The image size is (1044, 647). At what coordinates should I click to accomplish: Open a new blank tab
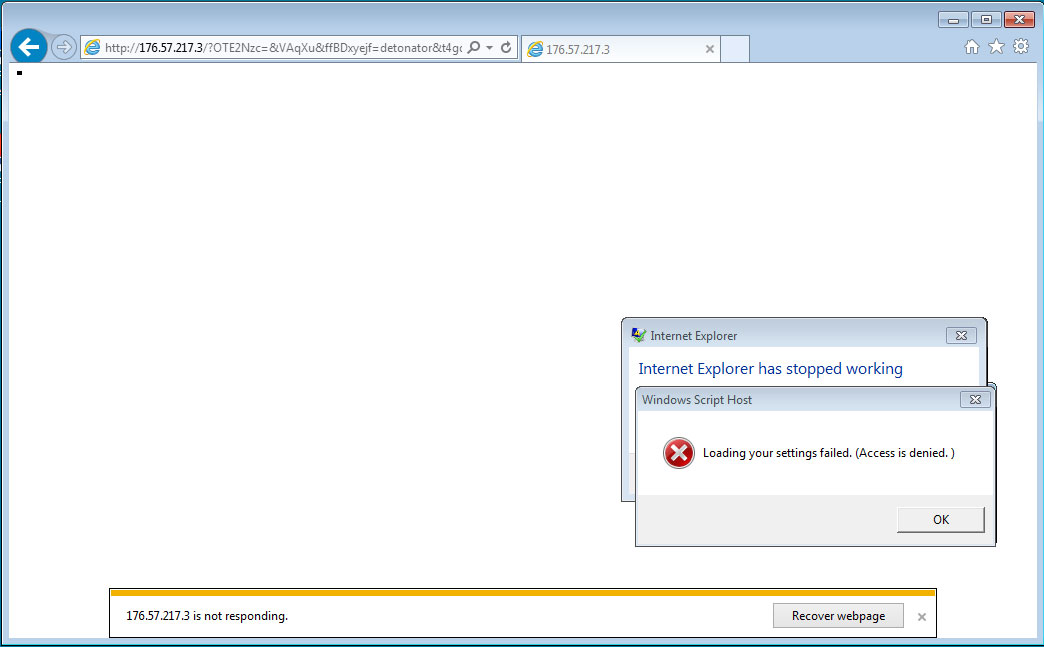(x=735, y=49)
